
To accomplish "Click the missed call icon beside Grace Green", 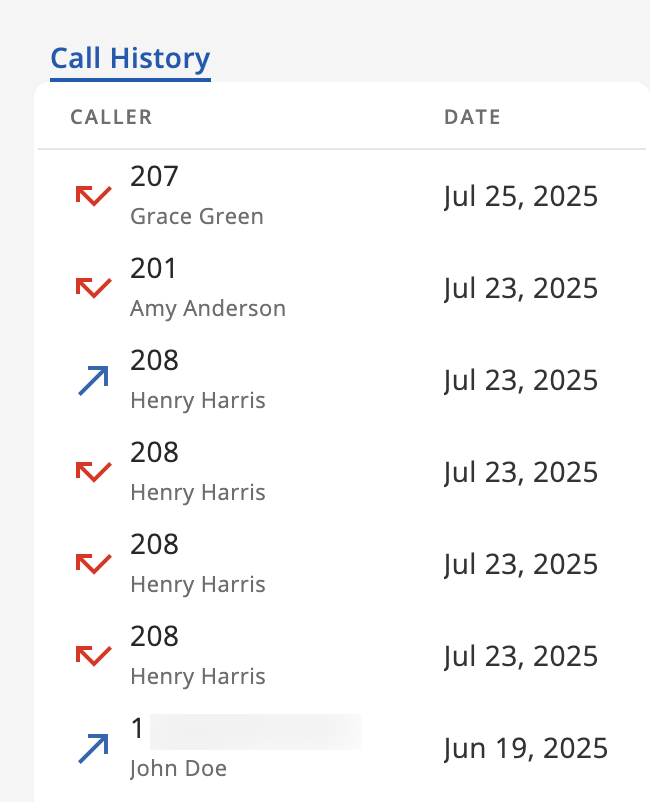I will coord(93,196).
